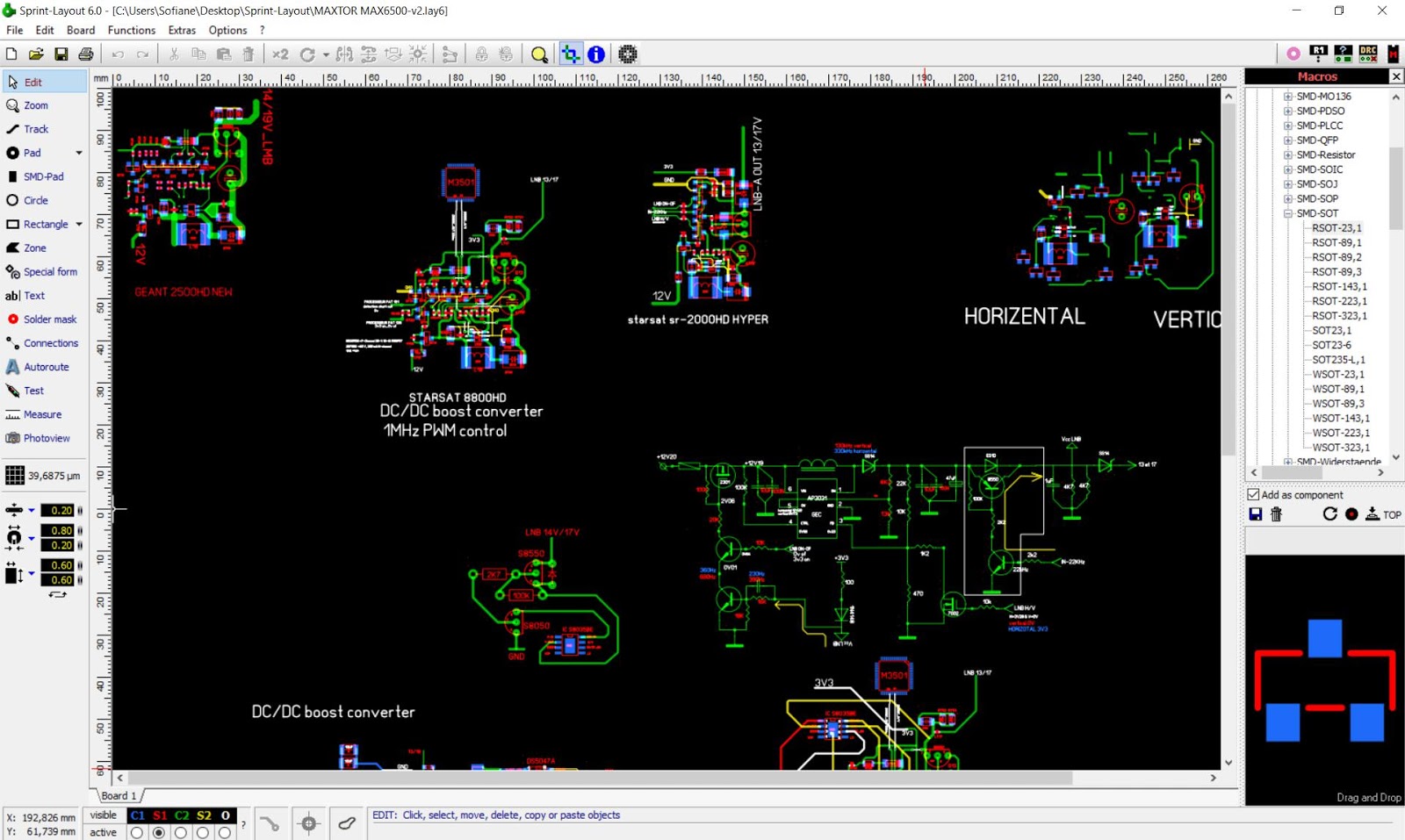The image size is (1405, 840).
Task: Choose the Rectangle tool
Action: [x=38, y=224]
